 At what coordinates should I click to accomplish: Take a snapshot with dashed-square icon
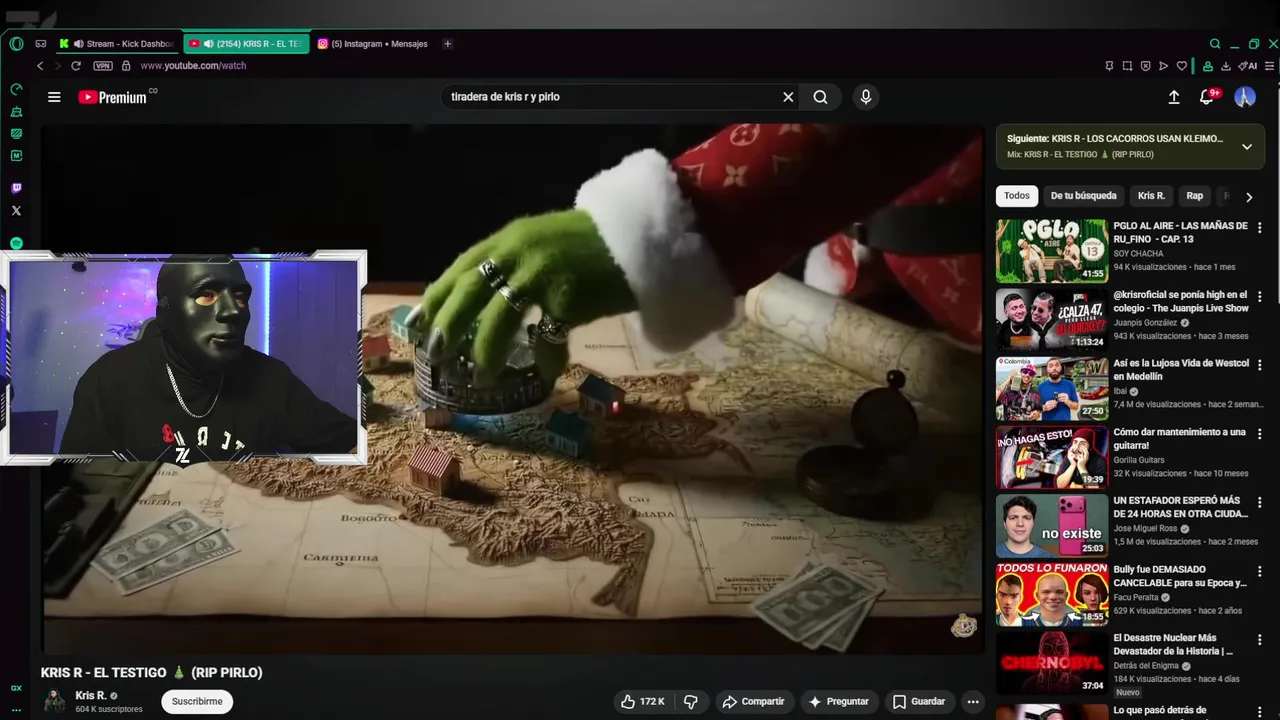pyautogui.click(x=1127, y=66)
